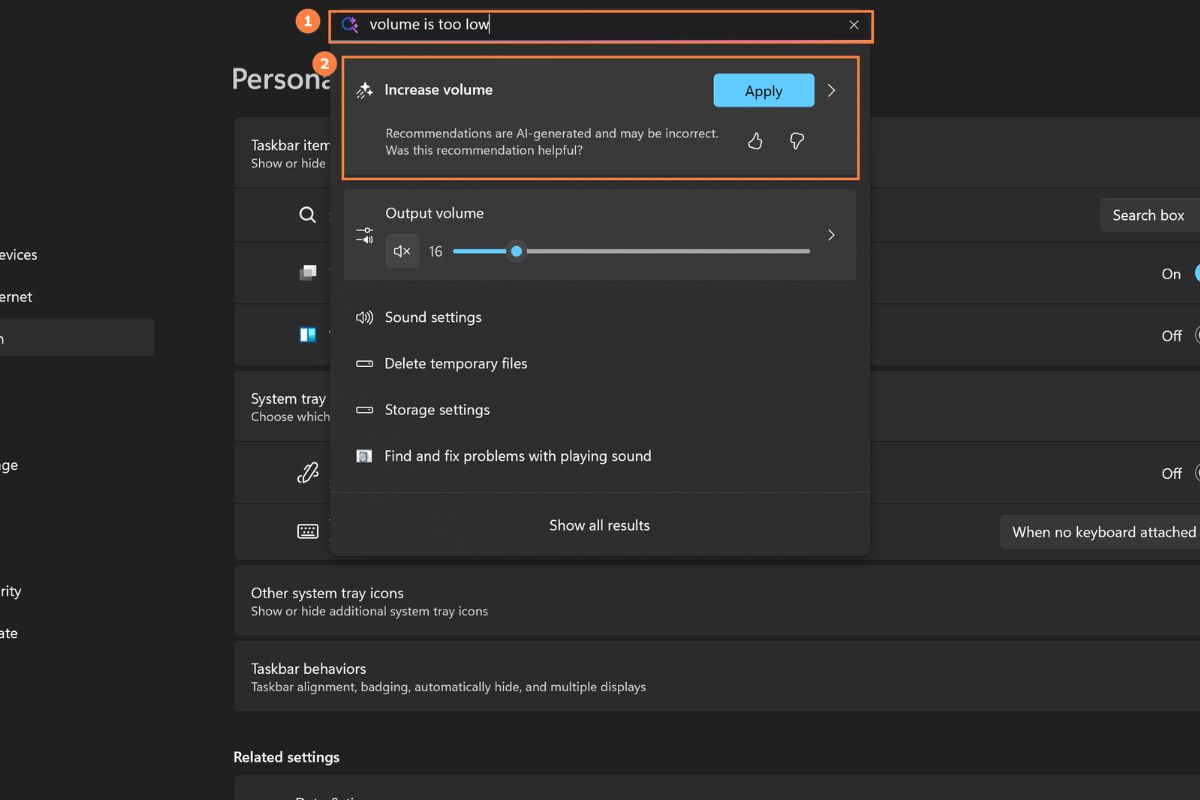Open the 'When no keyboard attached' dropdown
Screen dimensions: 1200x800
point(1100,532)
